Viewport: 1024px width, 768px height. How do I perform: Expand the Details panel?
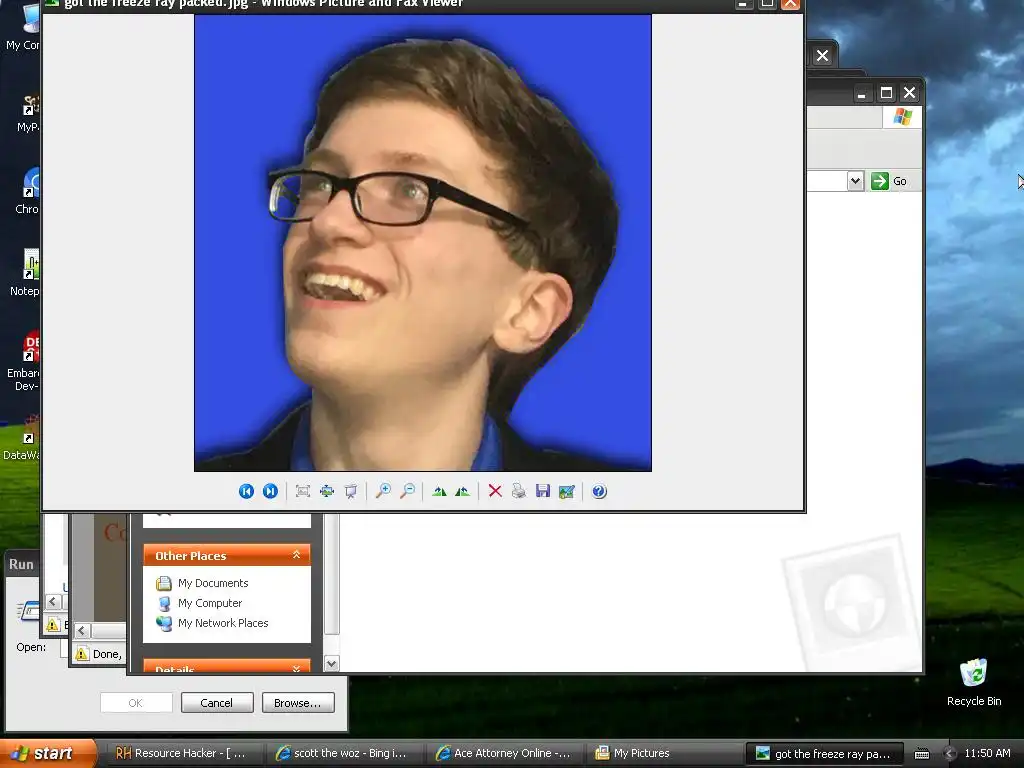(296, 669)
